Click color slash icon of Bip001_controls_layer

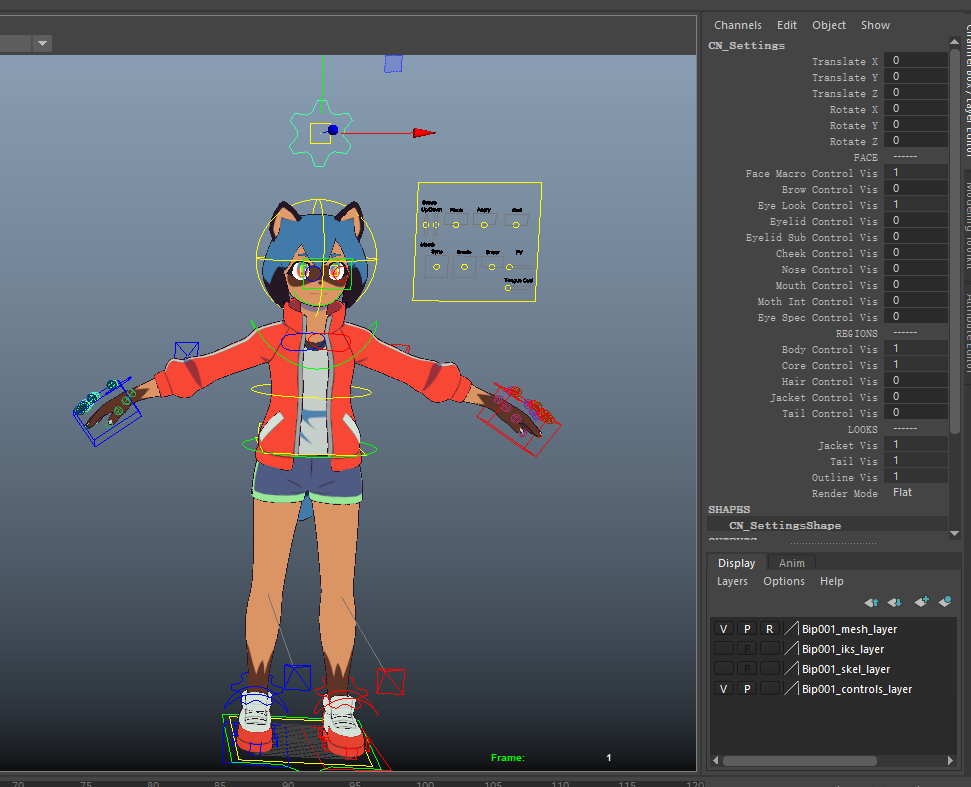point(791,690)
